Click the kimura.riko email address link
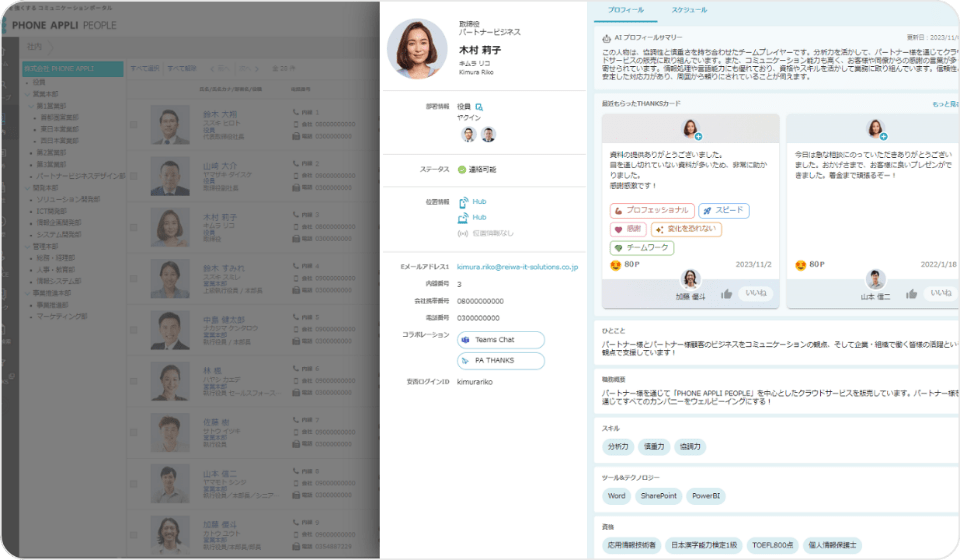The image size is (960, 560). (517, 268)
